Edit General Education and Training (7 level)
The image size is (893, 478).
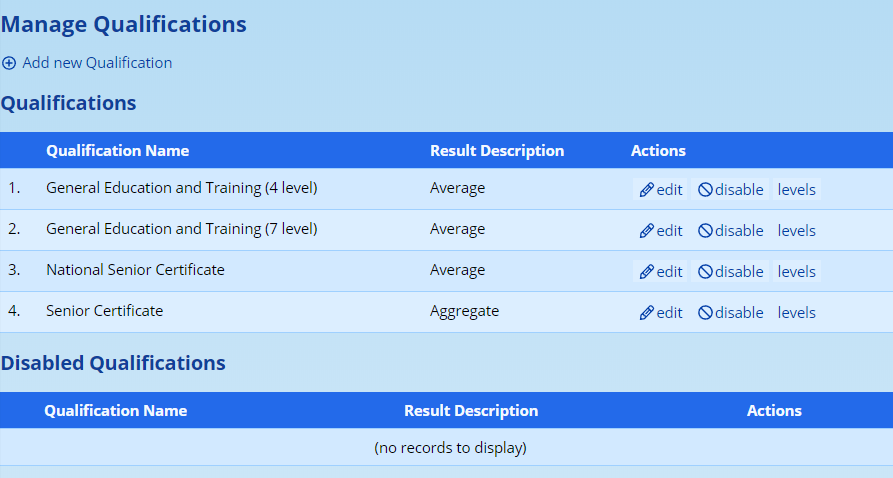coord(661,231)
